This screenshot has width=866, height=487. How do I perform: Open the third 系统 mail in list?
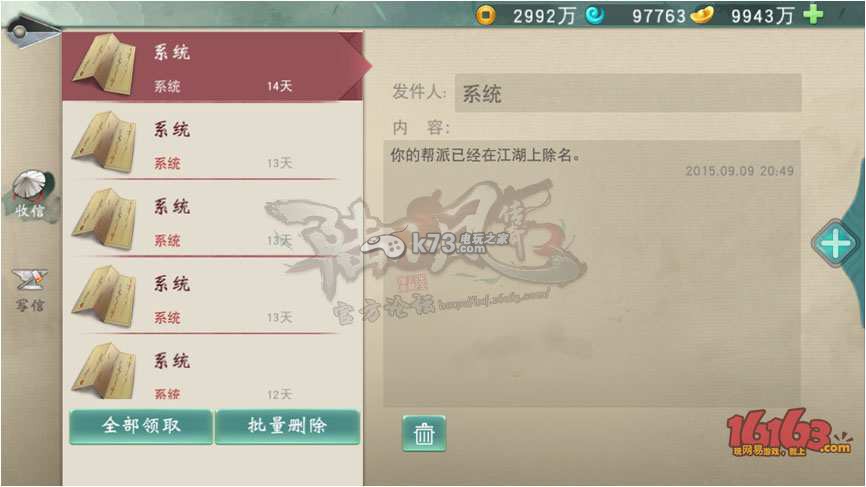coord(213,219)
